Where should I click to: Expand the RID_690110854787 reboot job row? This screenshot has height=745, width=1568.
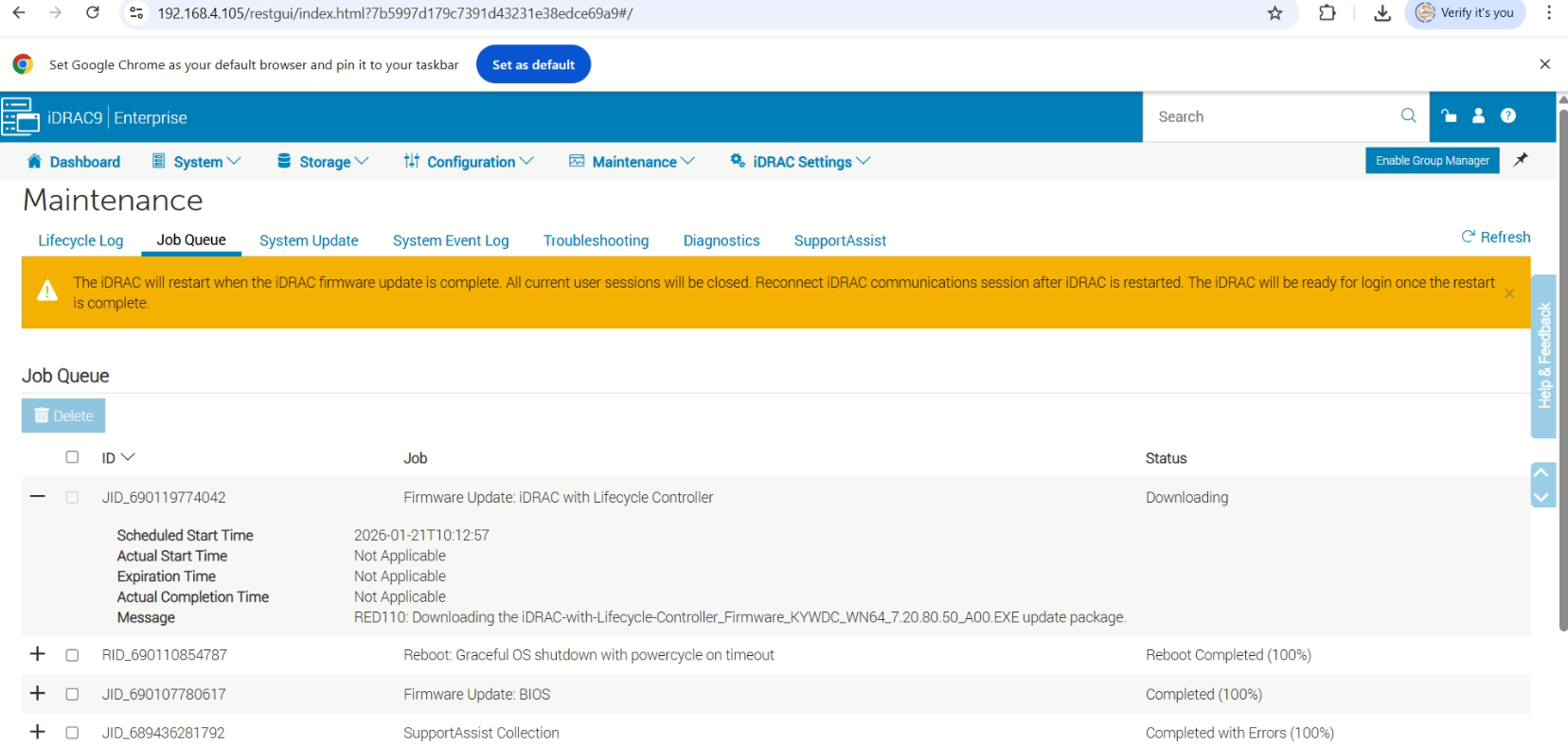pyautogui.click(x=38, y=654)
